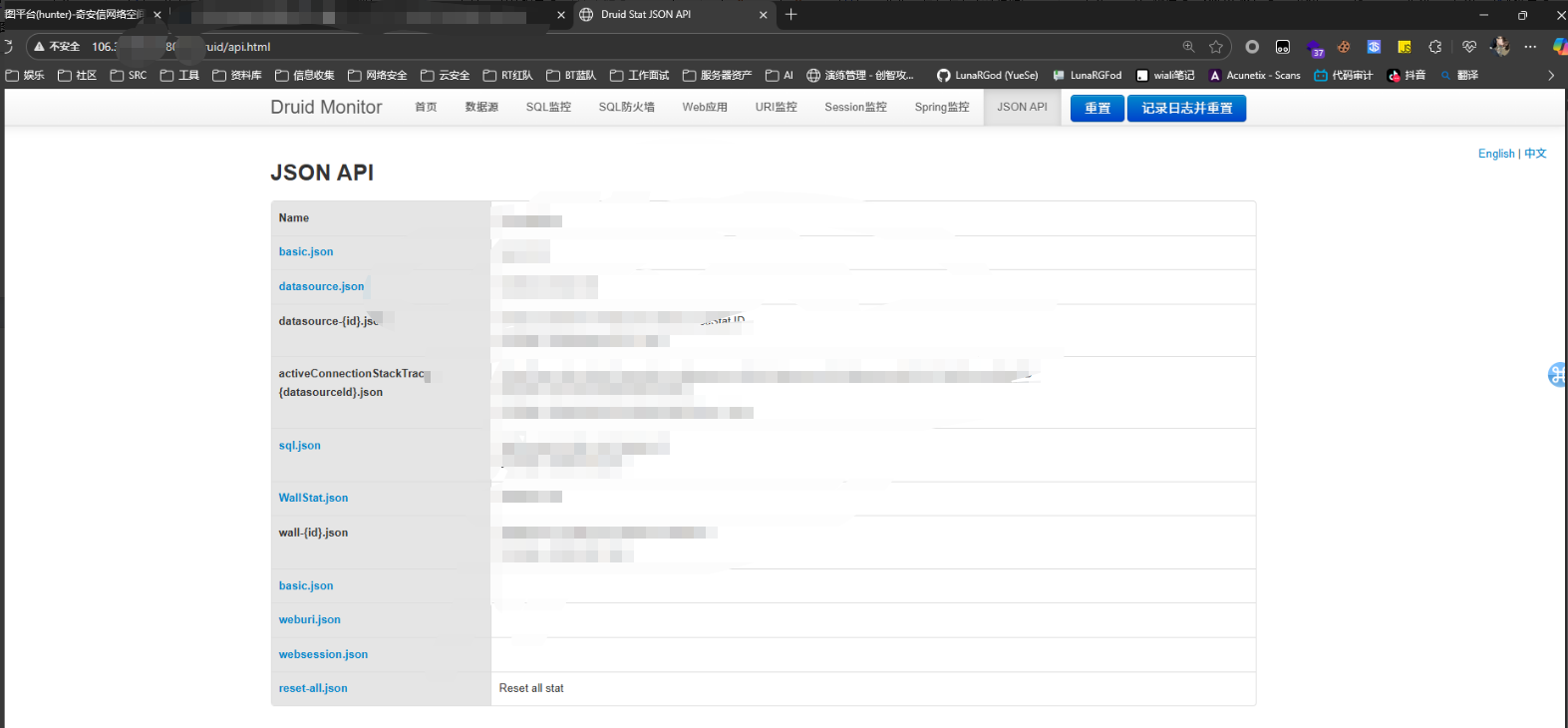Open the Tampermonkey-style square extension icon
Screen dimensions: 1568x728
click(1283, 47)
